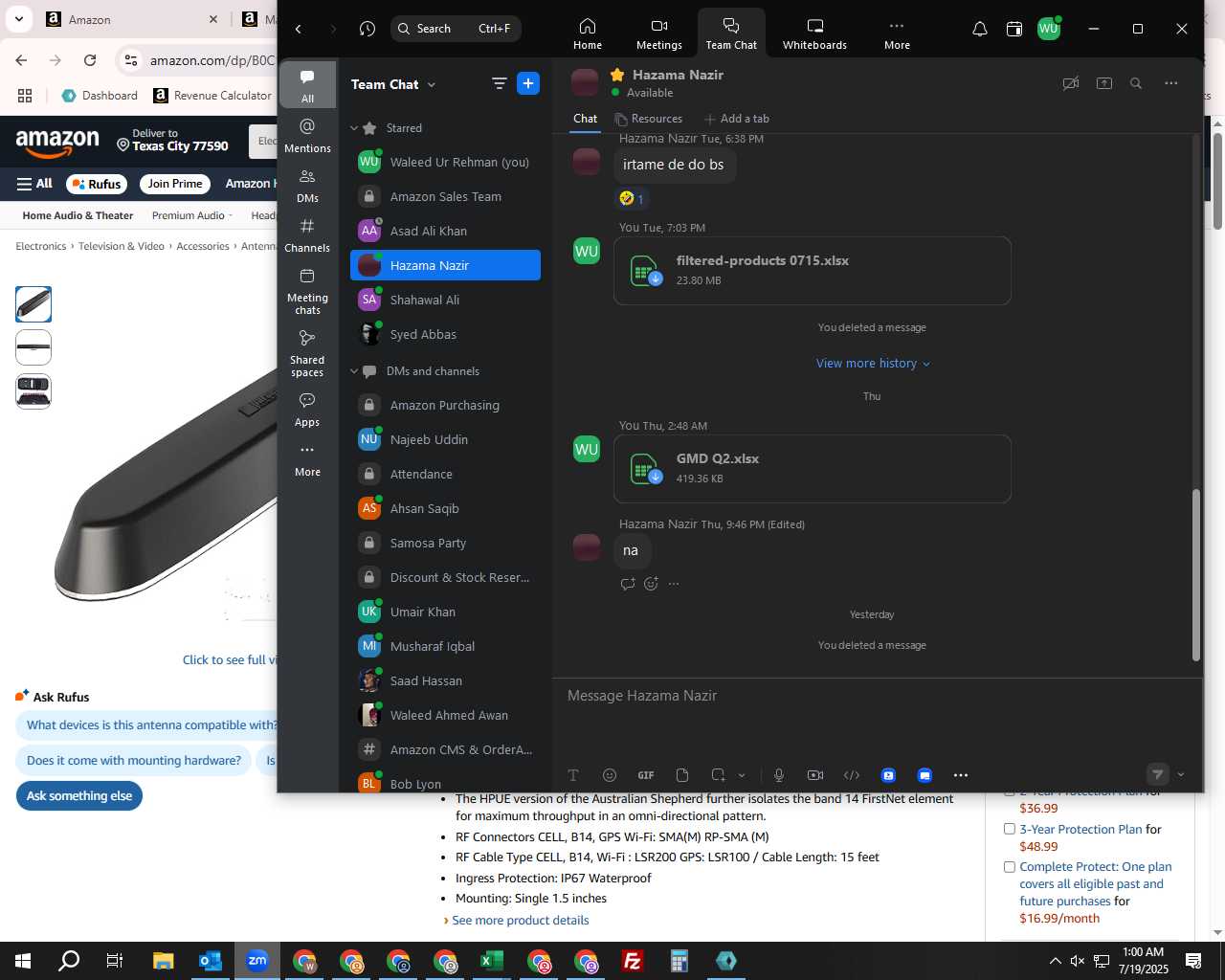1225x980 pixels.
Task: Expand View more history
Action: tap(872, 363)
